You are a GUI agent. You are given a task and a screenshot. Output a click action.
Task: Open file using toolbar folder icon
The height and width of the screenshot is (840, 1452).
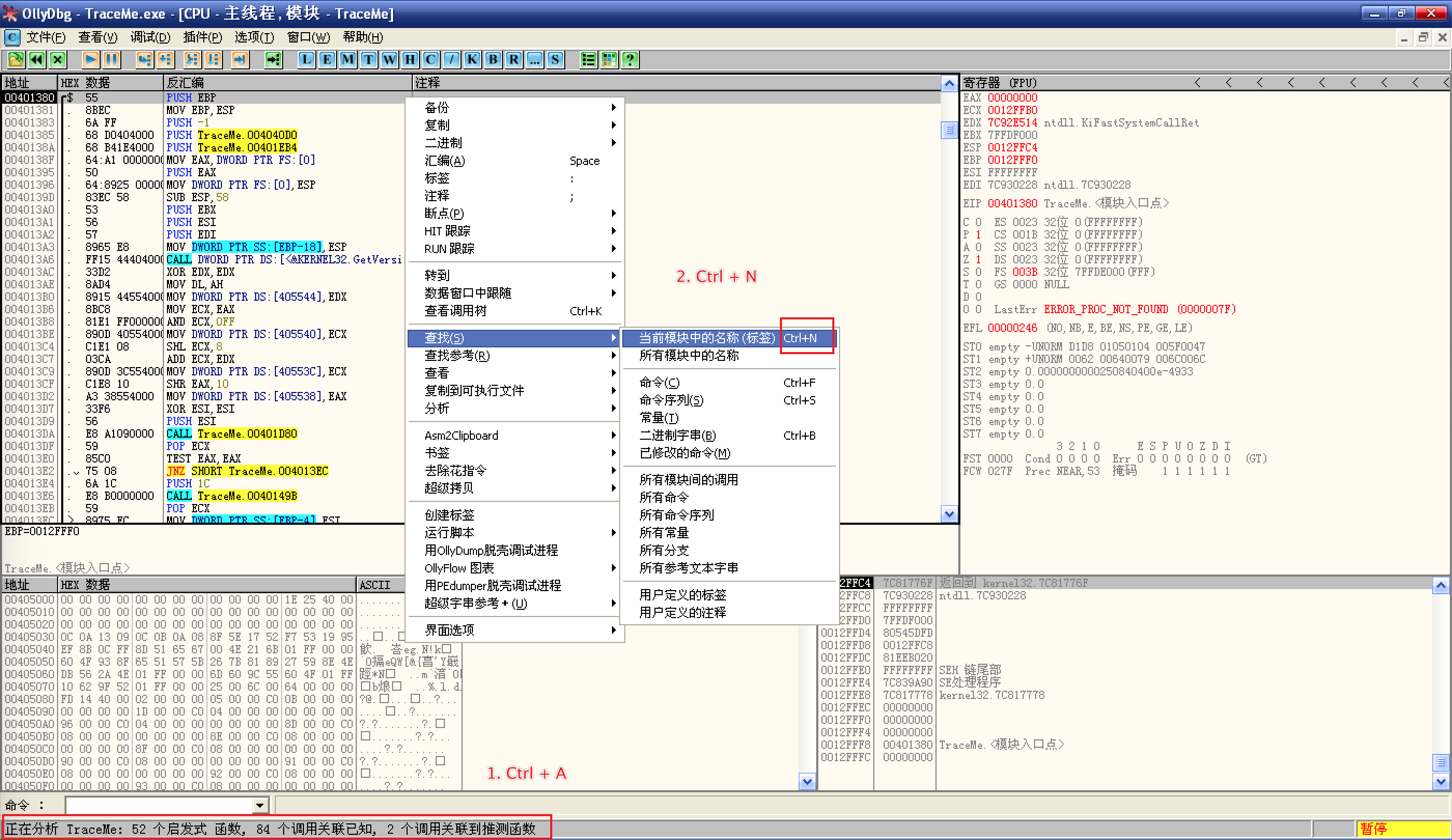pos(16,59)
